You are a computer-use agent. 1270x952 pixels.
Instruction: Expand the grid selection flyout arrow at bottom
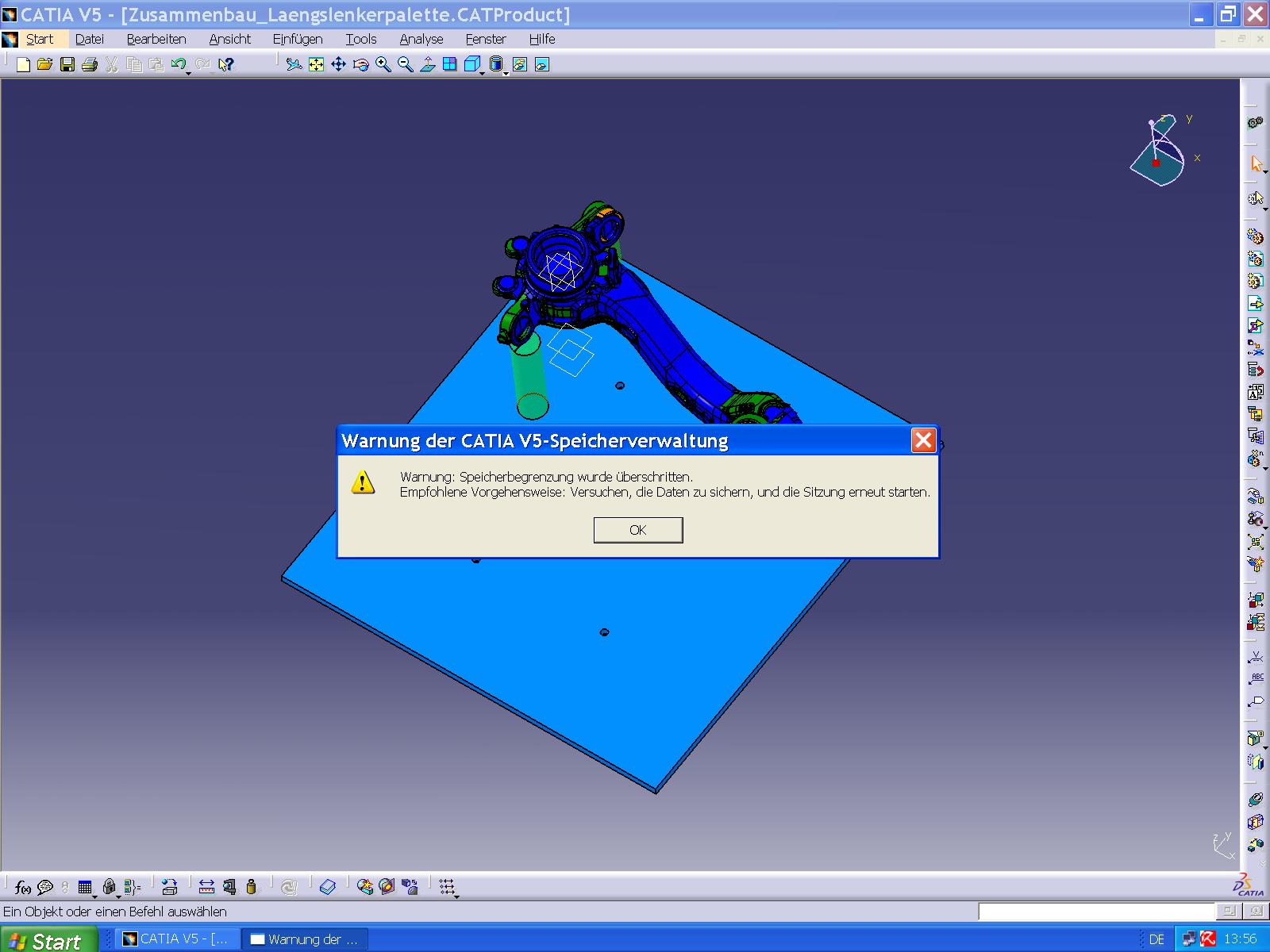457,896
